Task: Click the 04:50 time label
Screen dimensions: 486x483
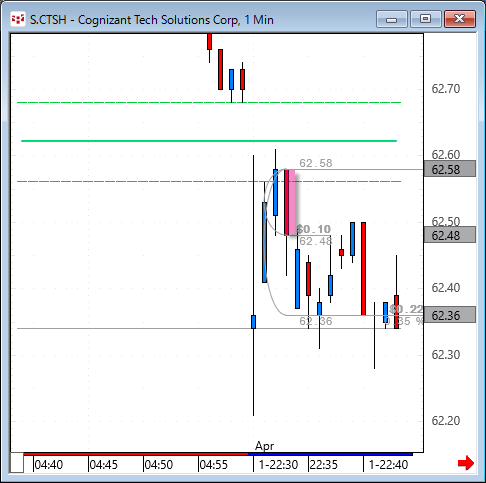Action: click(x=159, y=464)
